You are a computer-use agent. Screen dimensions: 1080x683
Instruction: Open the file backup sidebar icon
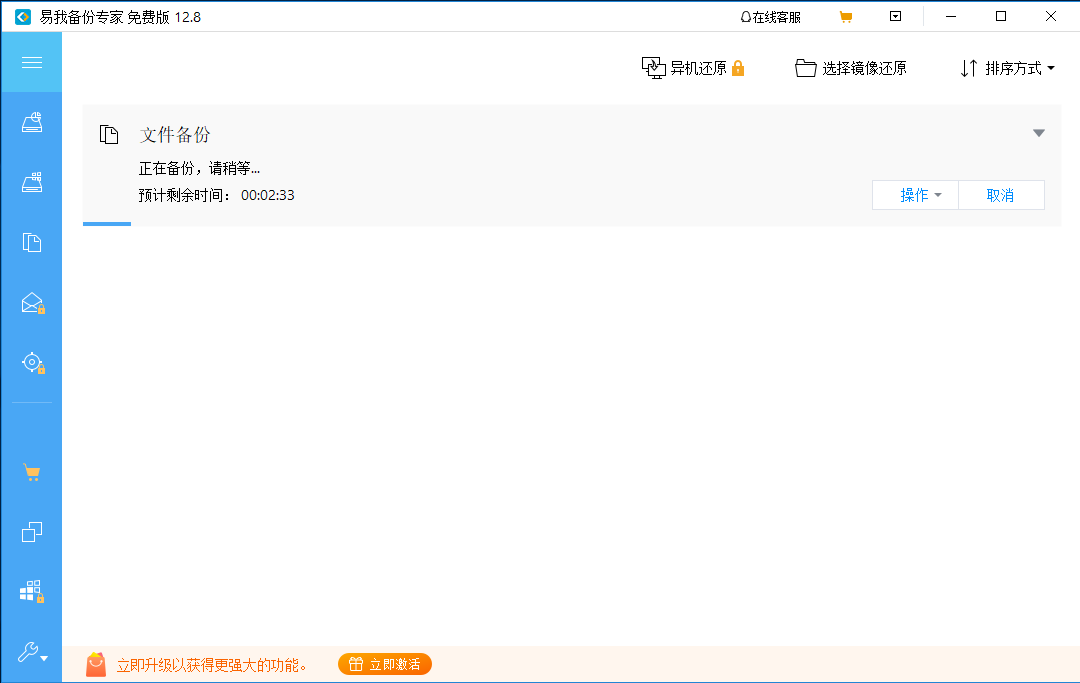click(x=32, y=242)
